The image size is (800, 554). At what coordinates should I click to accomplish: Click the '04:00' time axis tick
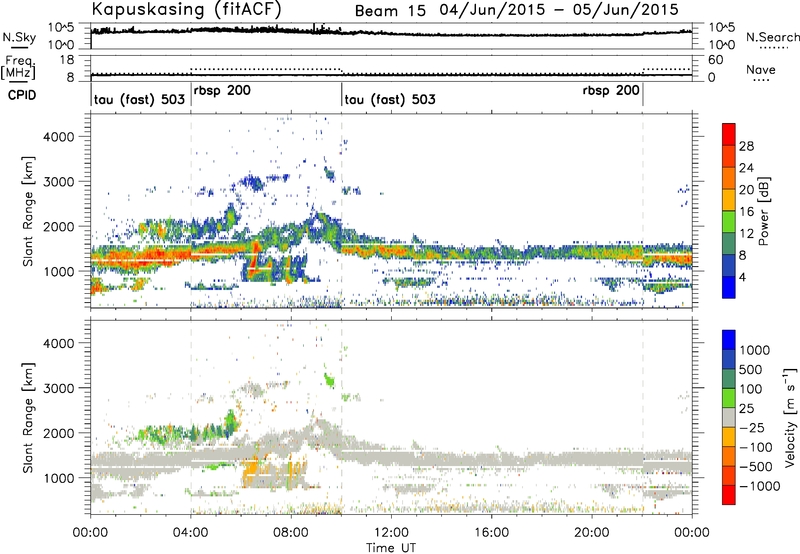tap(191, 533)
